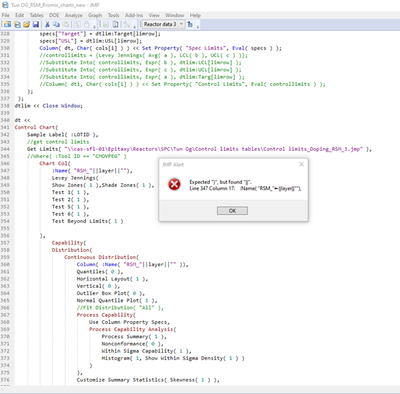400x394 pixels.
Task: Open the Tools menu
Action: (x=113, y=15)
